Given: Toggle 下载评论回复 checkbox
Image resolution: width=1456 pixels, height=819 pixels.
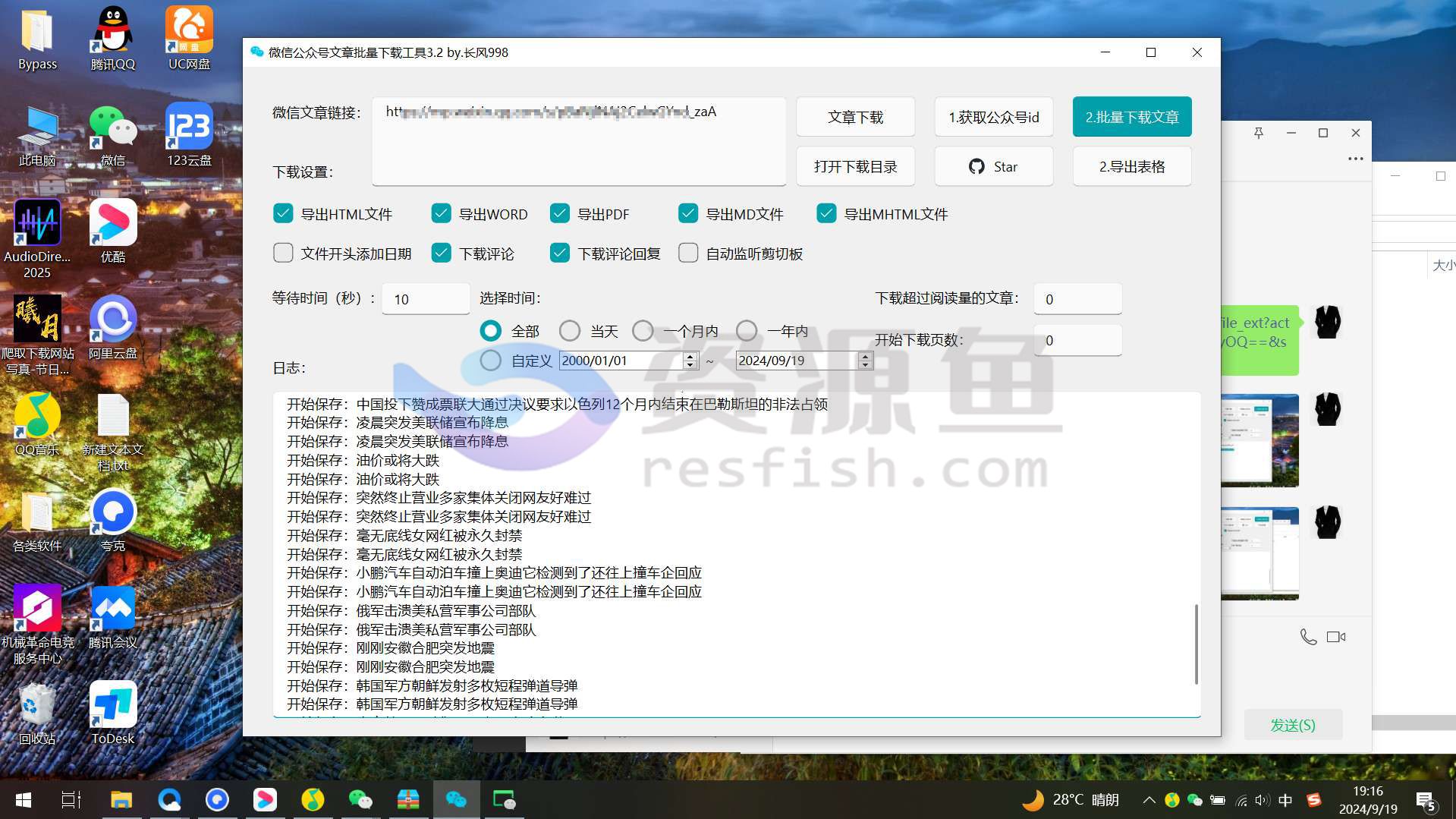Looking at the screenshot, I should [560, 254].
